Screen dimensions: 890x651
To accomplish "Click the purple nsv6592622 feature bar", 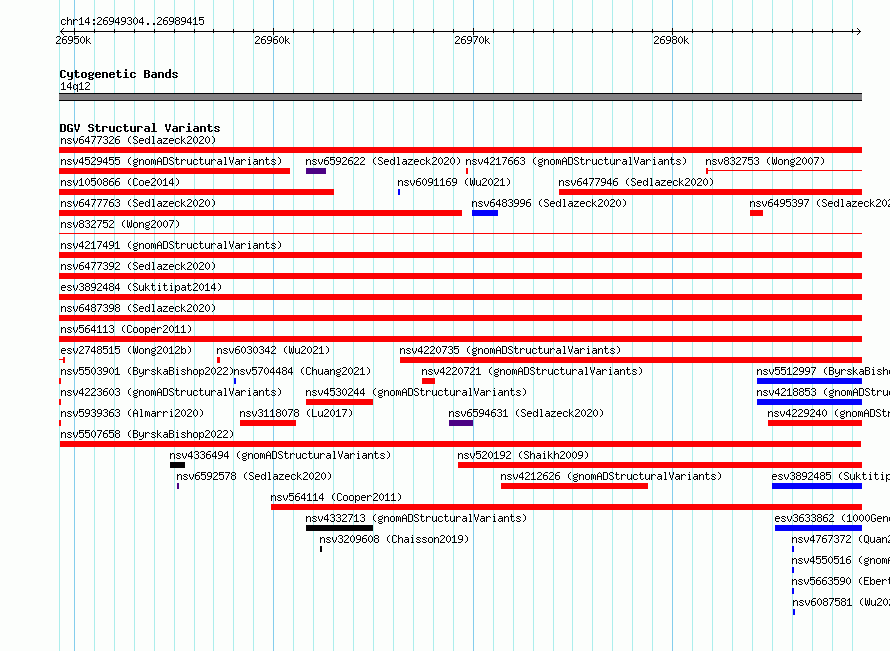I will tap(316, 171).
